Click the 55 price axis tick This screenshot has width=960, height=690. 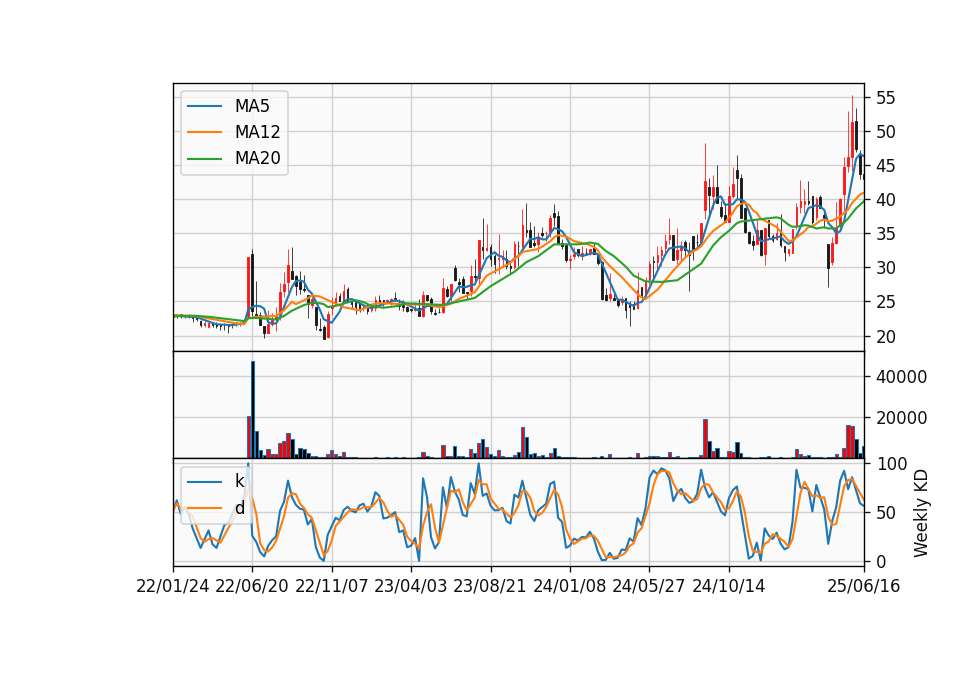tap(885, 98)
